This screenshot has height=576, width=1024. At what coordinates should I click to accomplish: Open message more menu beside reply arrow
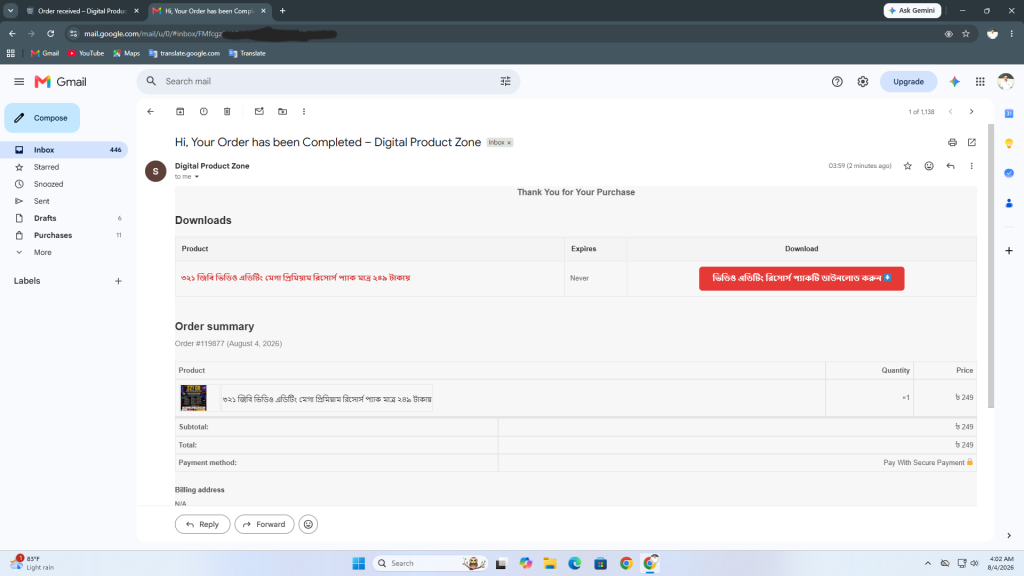[972, 166]
